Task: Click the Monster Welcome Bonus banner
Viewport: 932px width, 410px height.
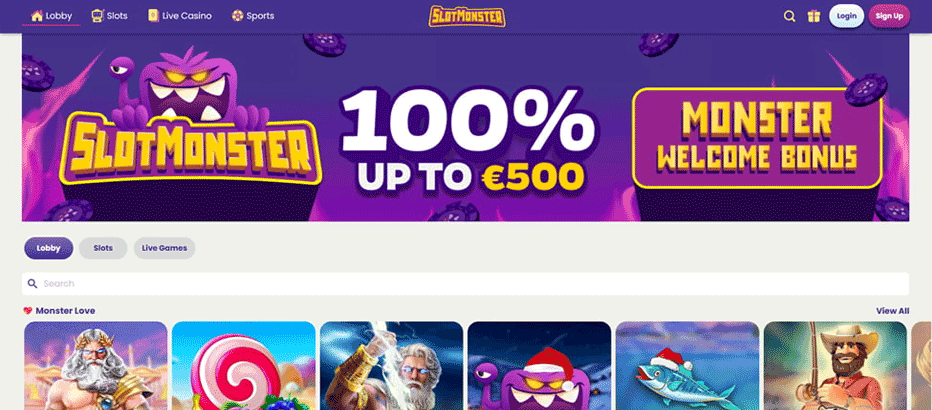Action: pos(757,138)
